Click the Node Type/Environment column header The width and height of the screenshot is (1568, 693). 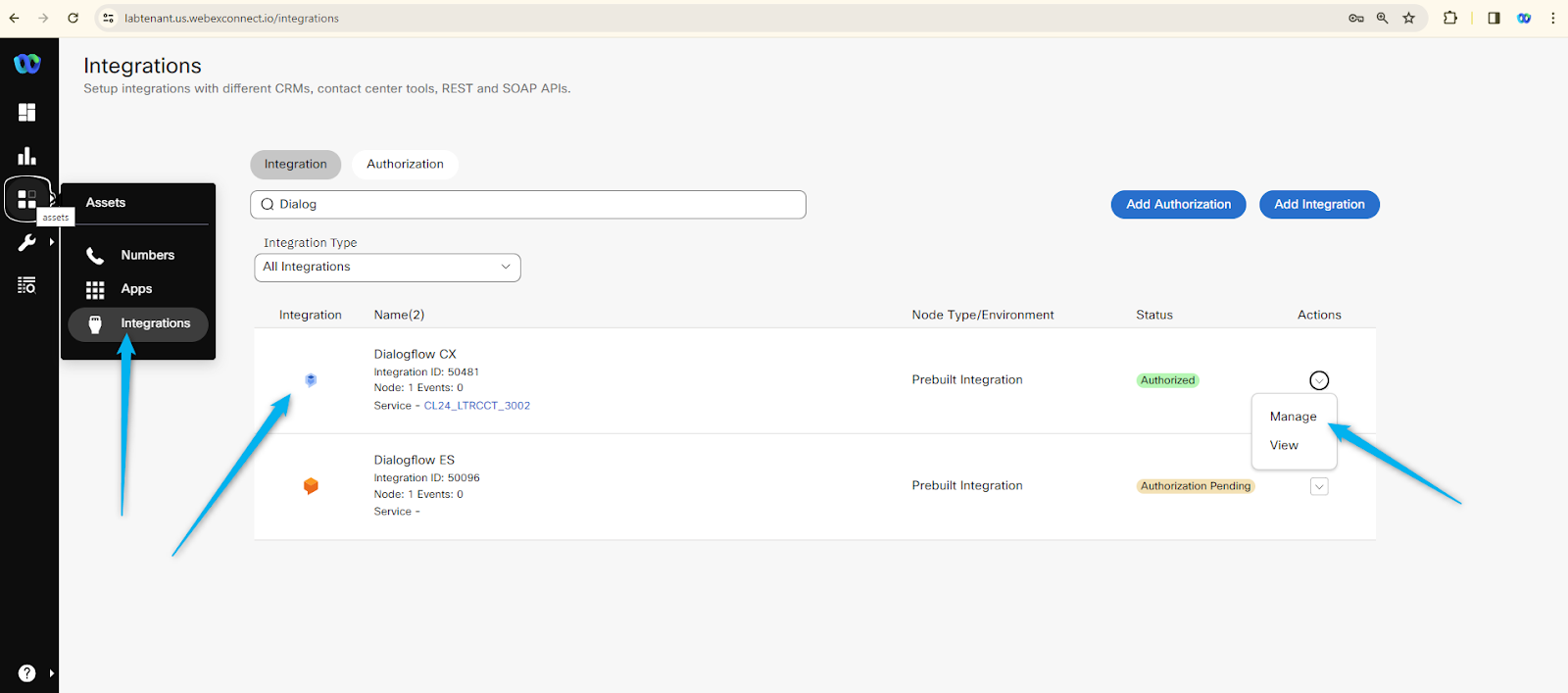[x=983, y=316]
